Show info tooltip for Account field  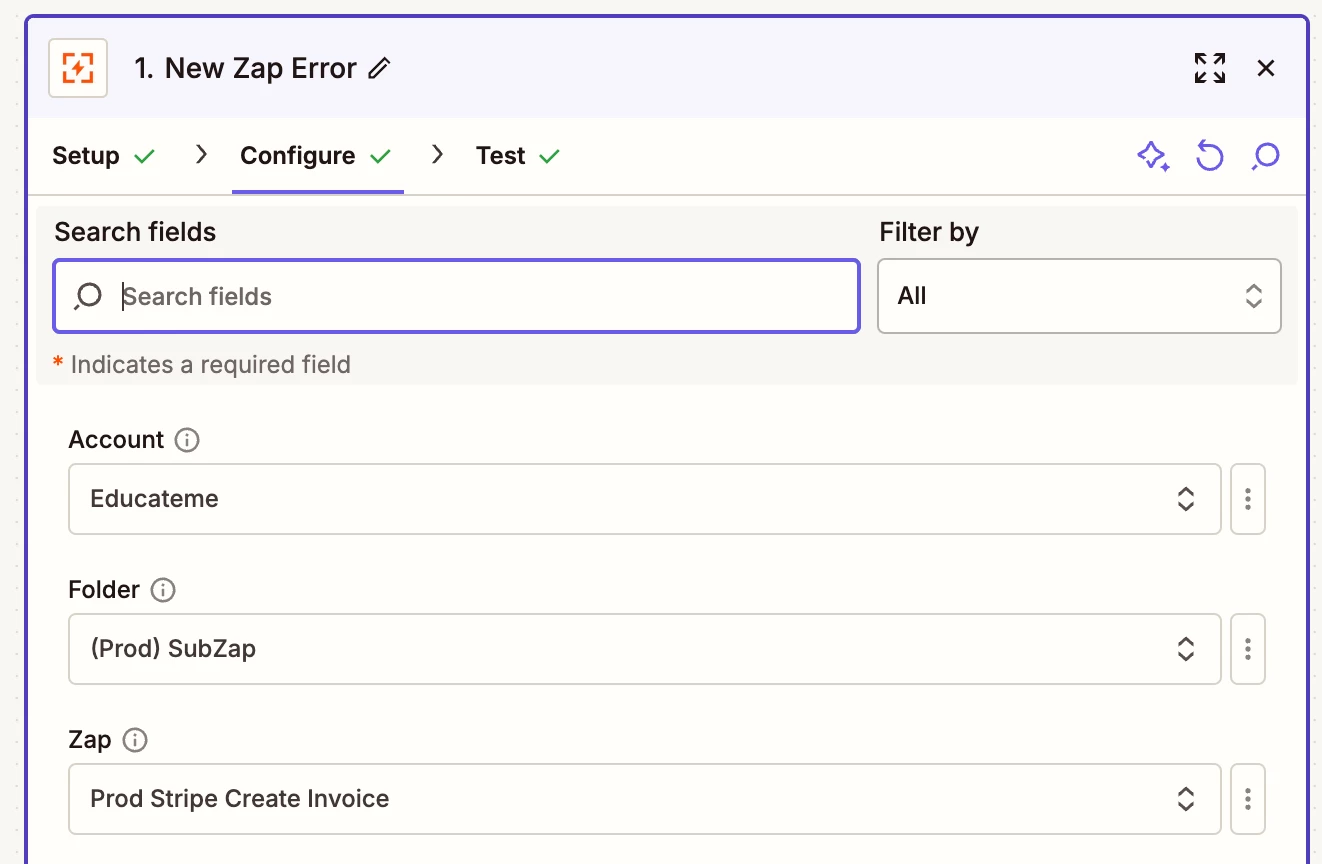pyautogui.click(x=187, y=440)
